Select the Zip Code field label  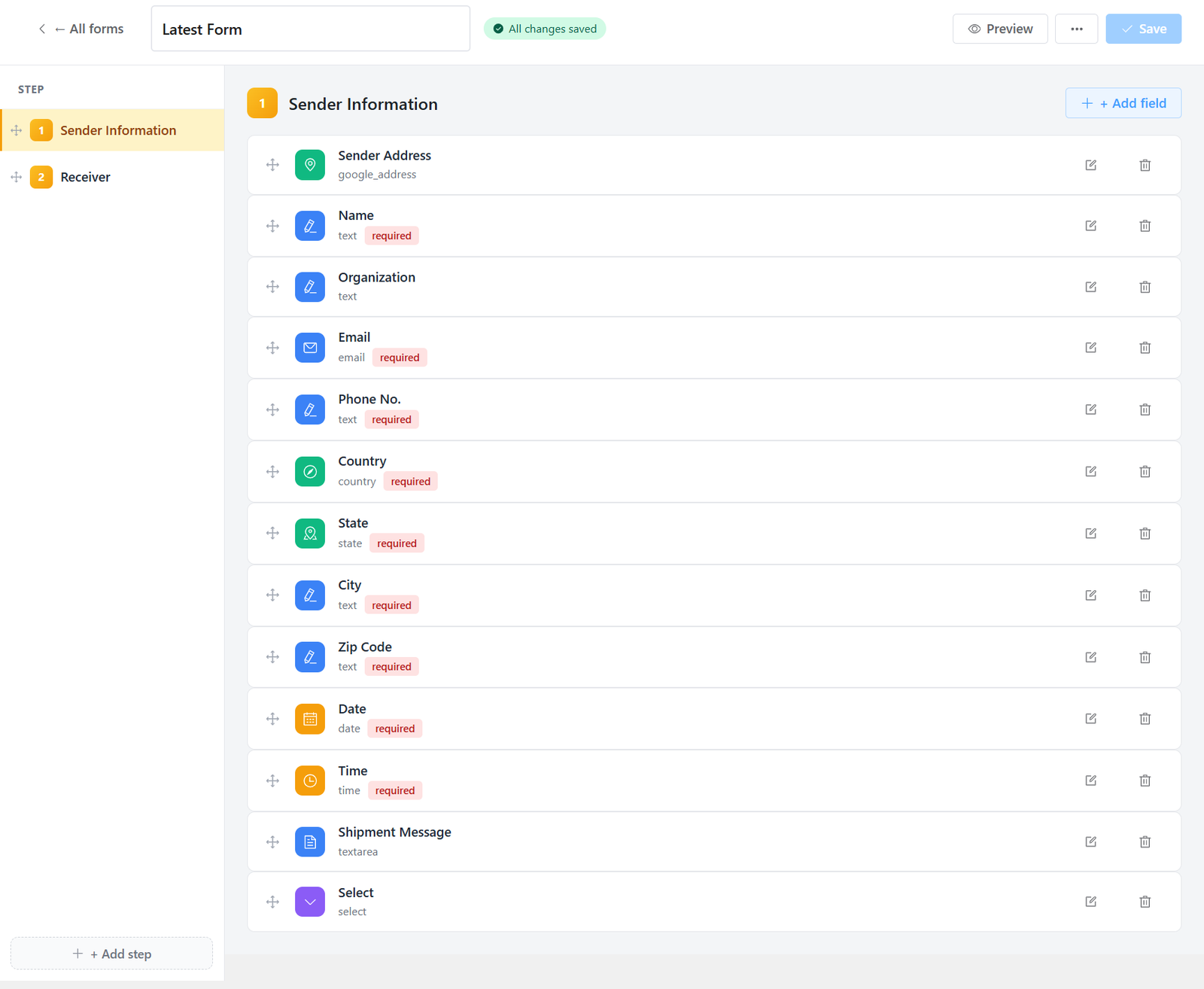coord(364,647)
